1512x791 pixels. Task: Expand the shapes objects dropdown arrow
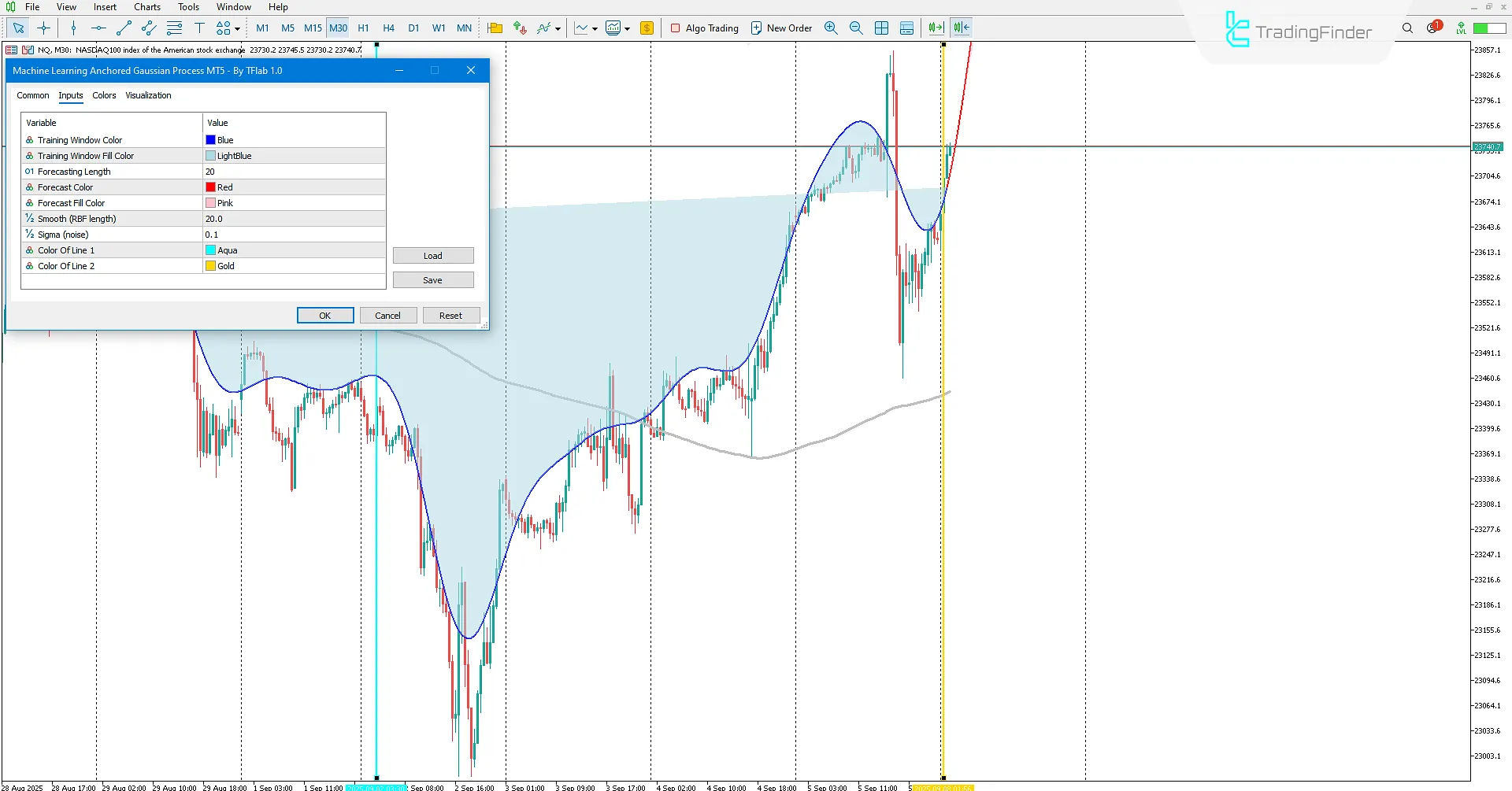237,29
